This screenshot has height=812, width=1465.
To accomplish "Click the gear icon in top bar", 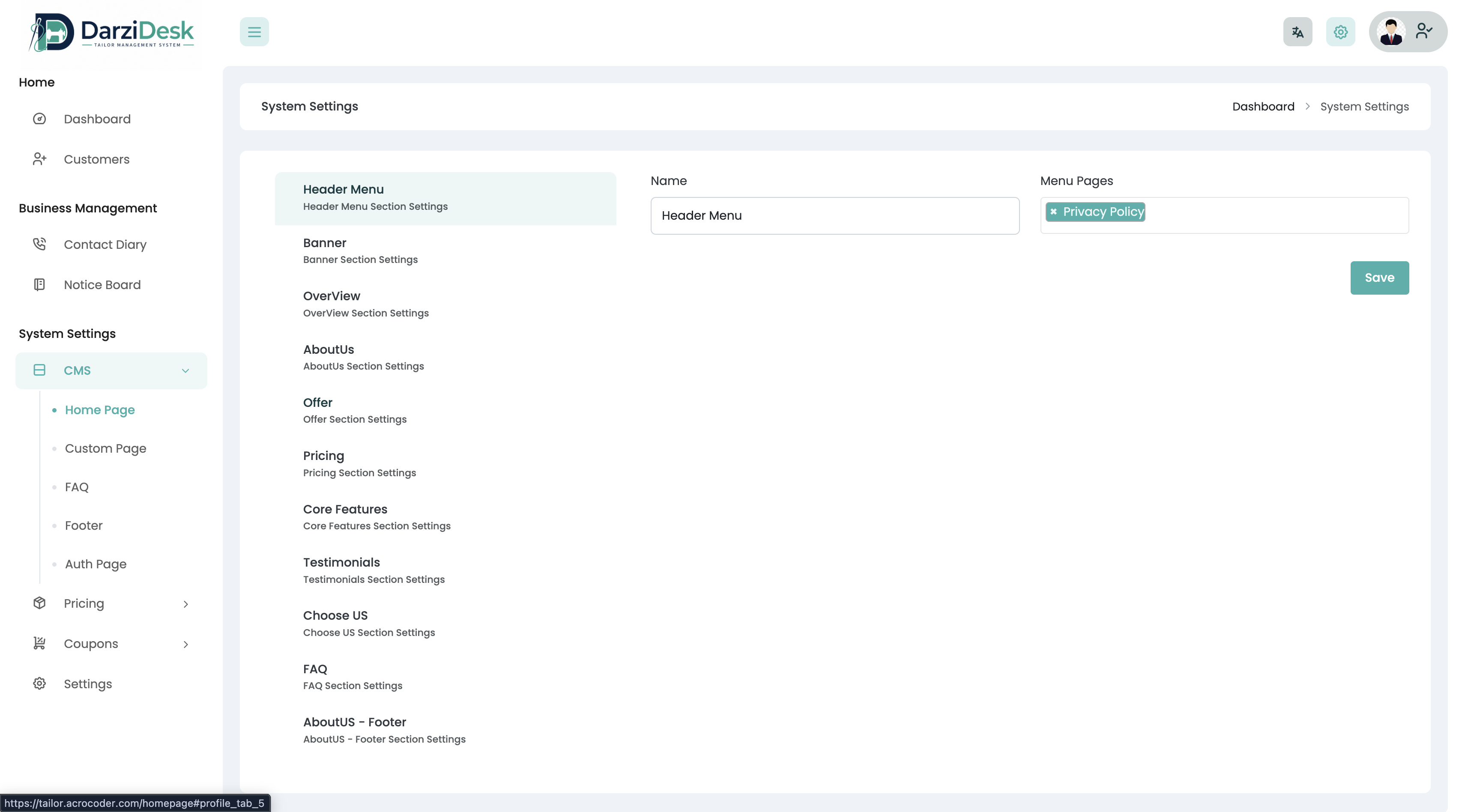I will point(1340,32).
